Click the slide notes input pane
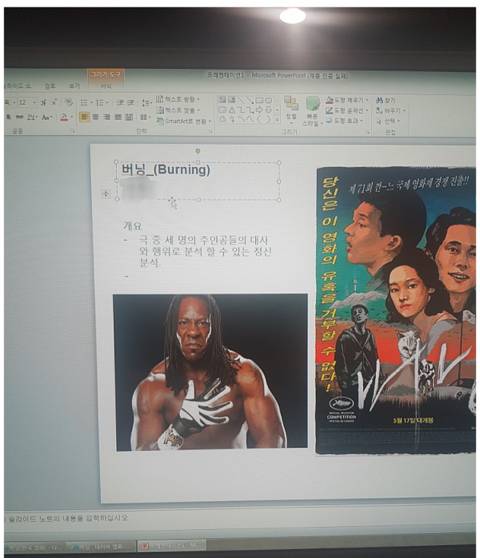The image size is (480, 558). coord(240,518)
